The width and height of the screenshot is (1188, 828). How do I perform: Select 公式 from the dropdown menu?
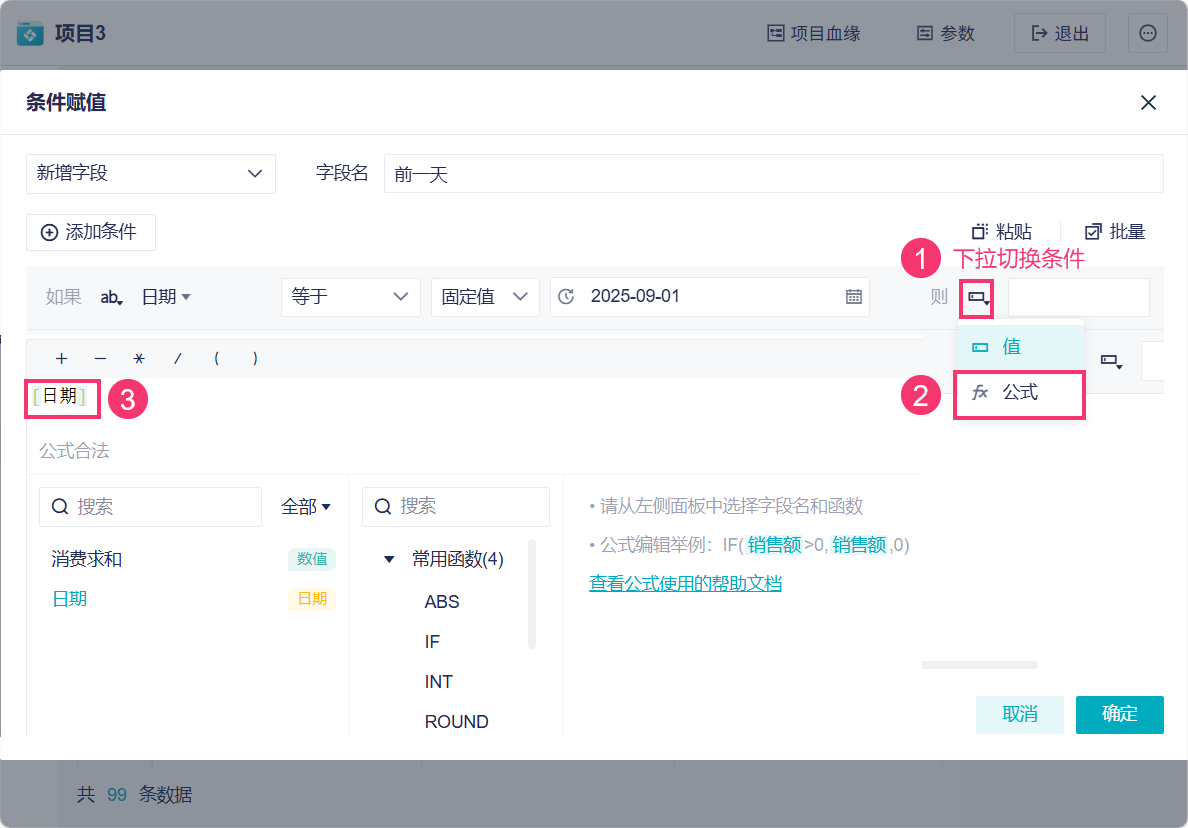tap(1020, 394)
